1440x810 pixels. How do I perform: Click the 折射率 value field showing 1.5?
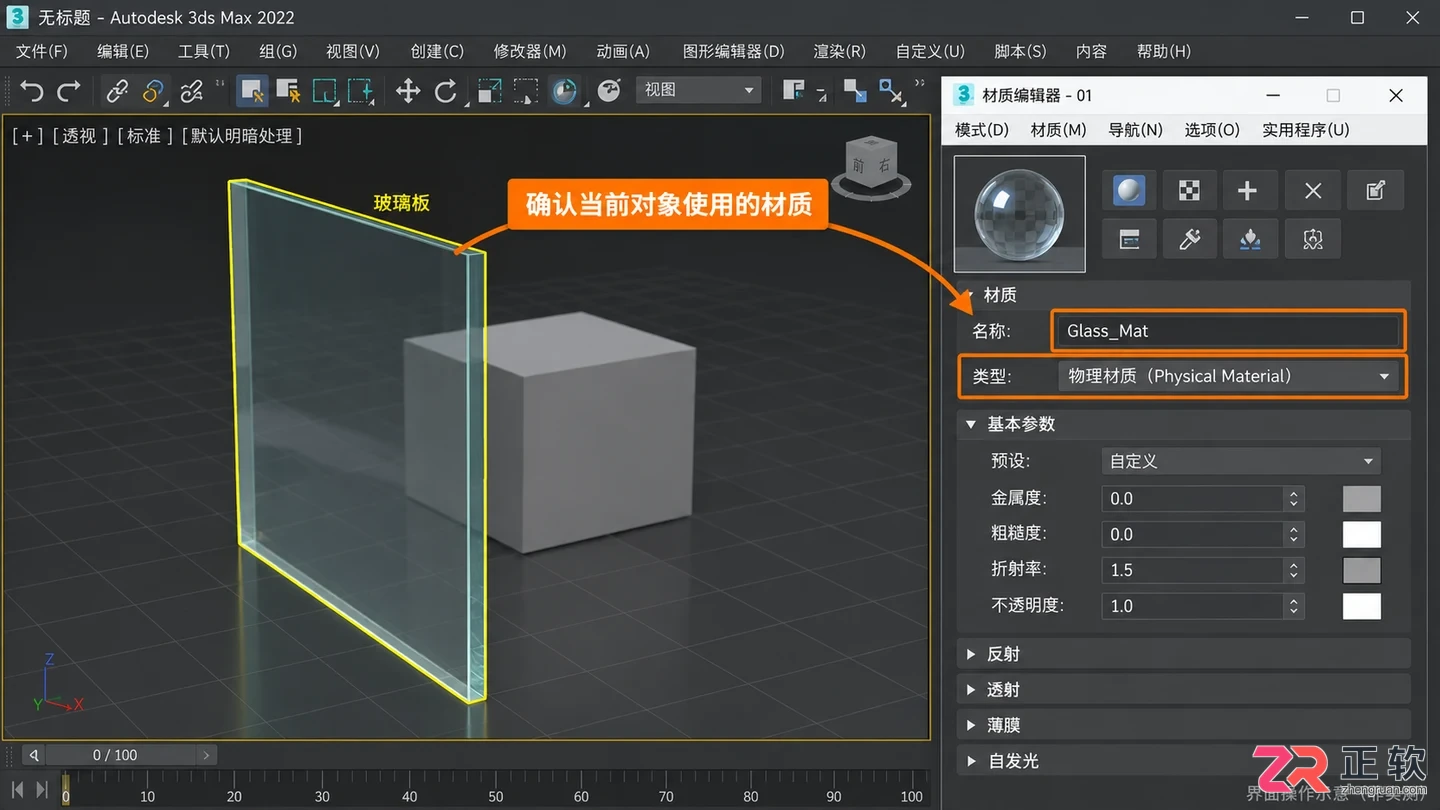pos(1192,570)
